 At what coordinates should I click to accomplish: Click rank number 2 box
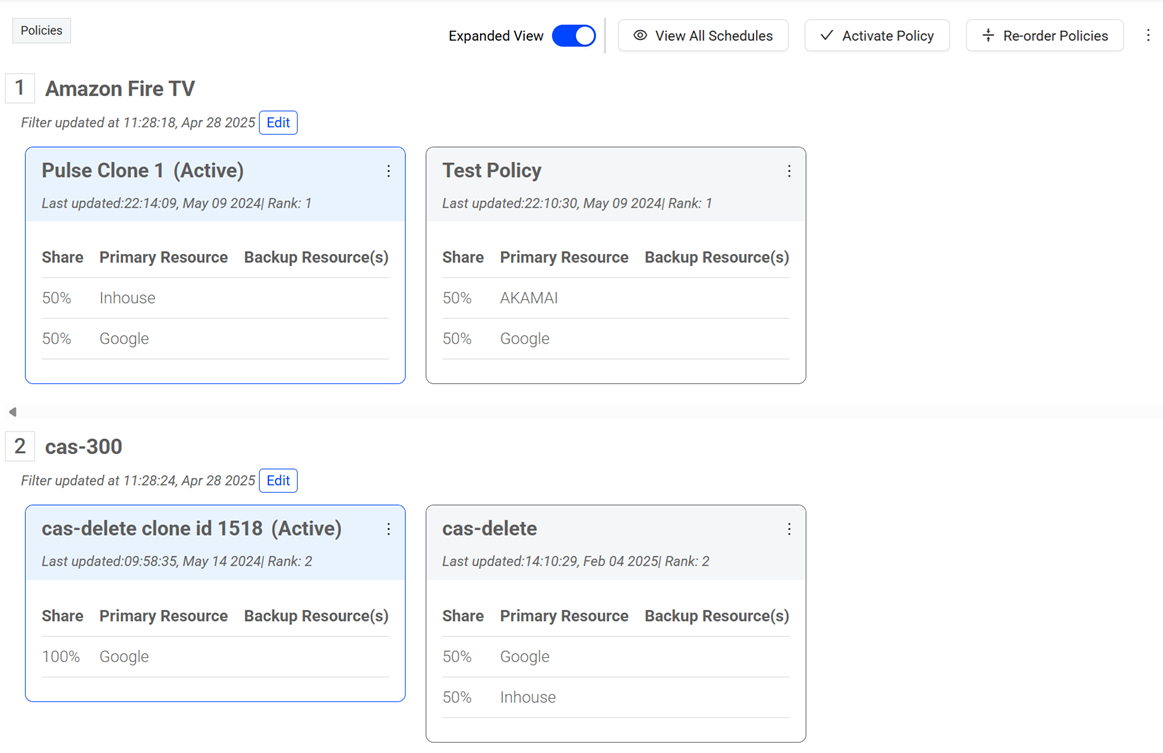20,446
